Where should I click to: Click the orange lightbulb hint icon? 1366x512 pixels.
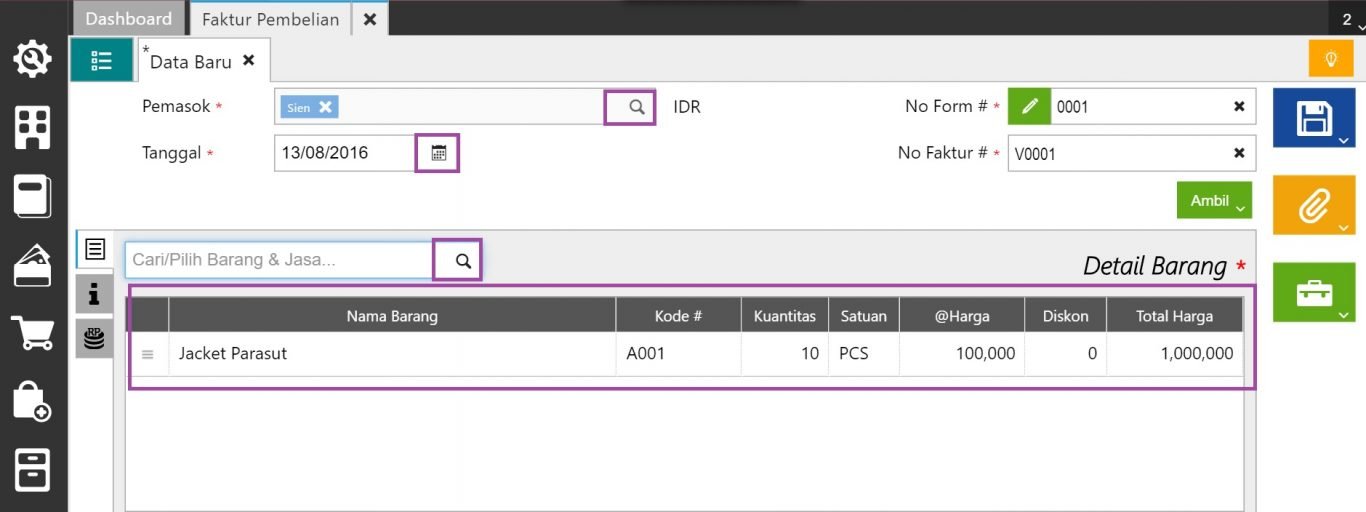point(1331,59)
